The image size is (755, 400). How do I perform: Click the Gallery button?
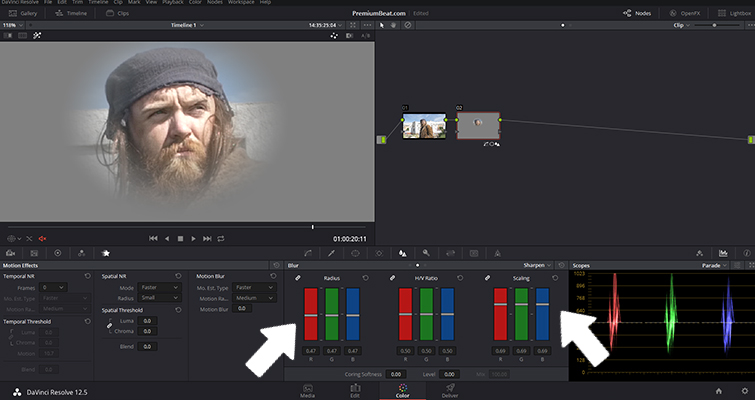[x=23, y=14]
